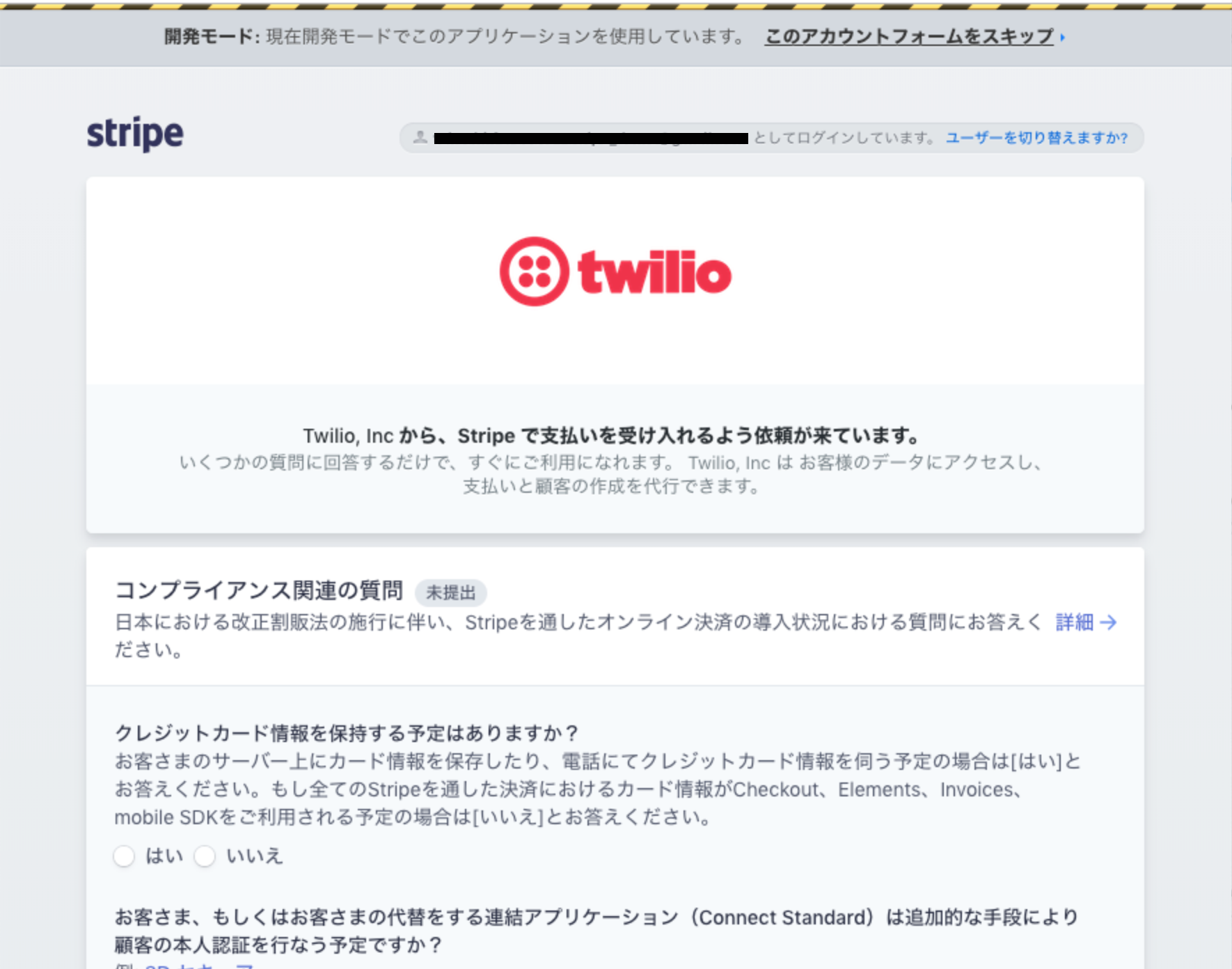Select the はい radio button

click(124, 856)
